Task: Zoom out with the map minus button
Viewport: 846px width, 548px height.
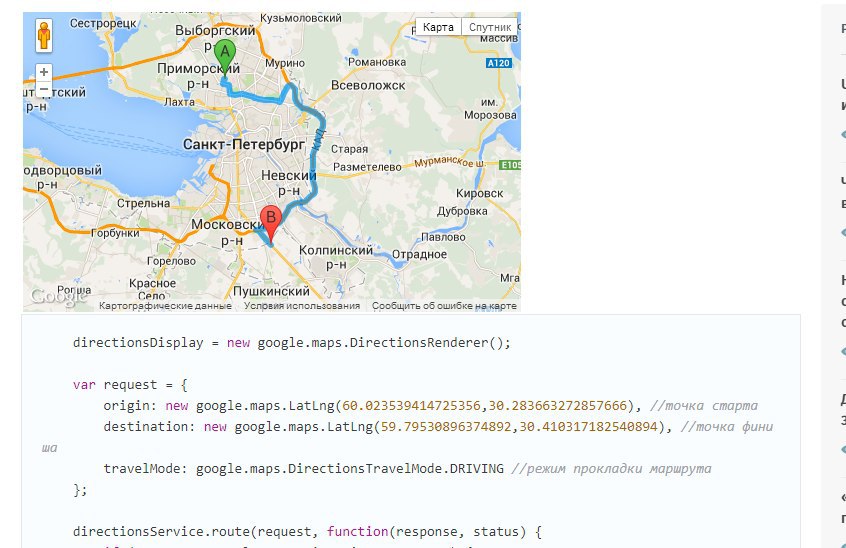Action: pos(44,88)
